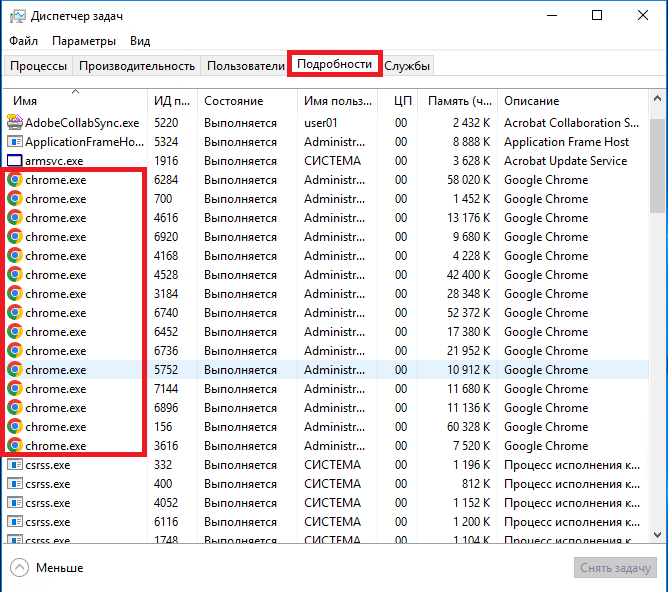Click csrss.exe icon for PID 332
The image size is (668, 592).
14,465
